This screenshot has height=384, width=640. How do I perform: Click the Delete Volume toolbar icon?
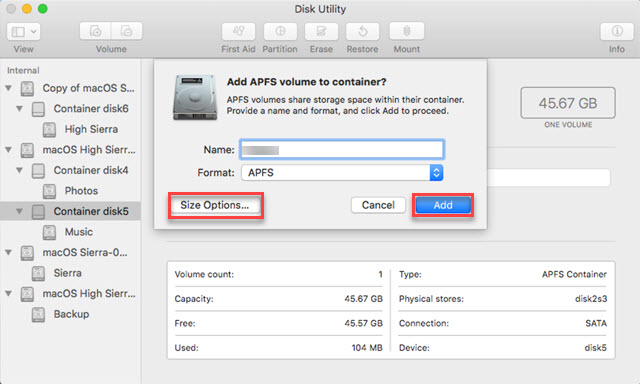[x=127, y=31]
